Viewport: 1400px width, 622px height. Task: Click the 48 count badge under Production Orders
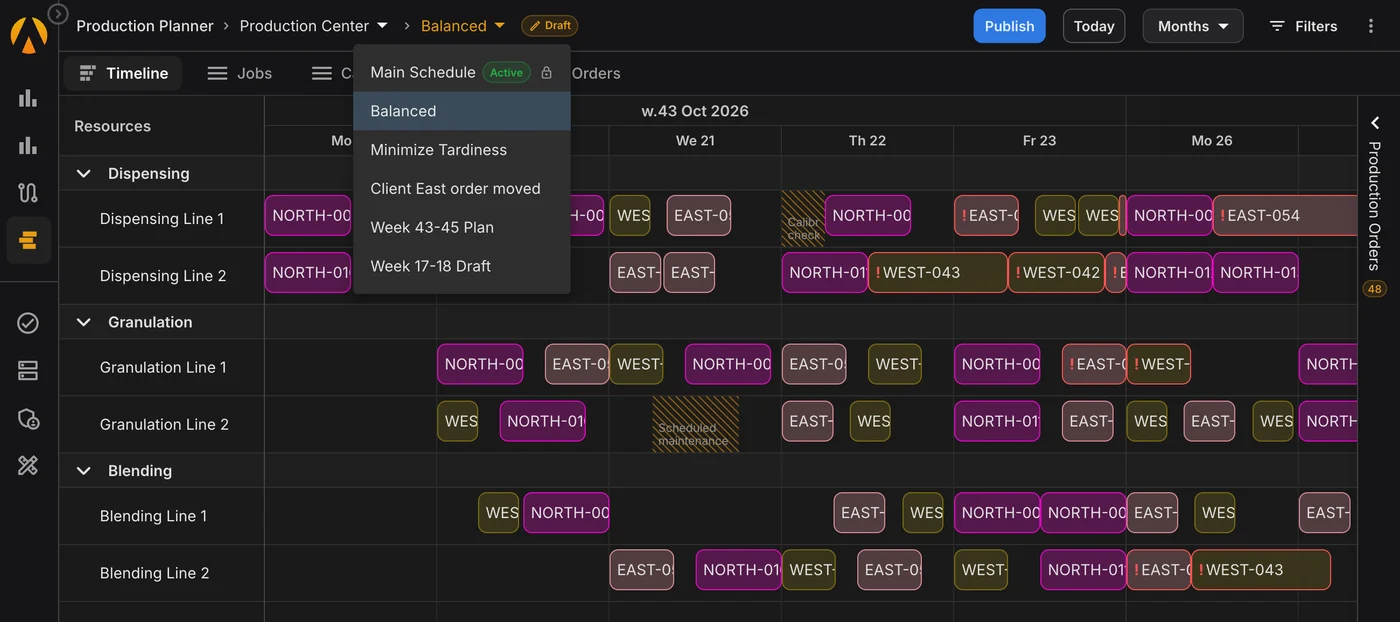[x=1374, y=289]
